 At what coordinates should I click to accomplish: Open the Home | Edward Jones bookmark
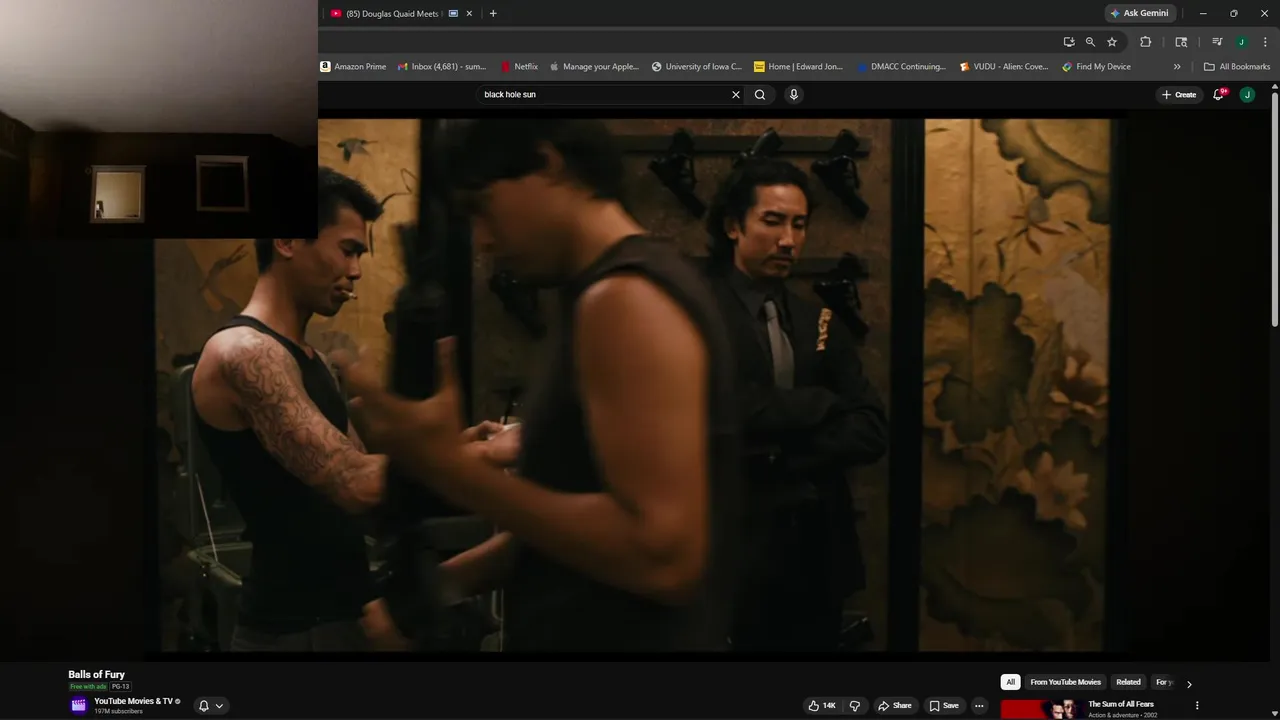799,67
